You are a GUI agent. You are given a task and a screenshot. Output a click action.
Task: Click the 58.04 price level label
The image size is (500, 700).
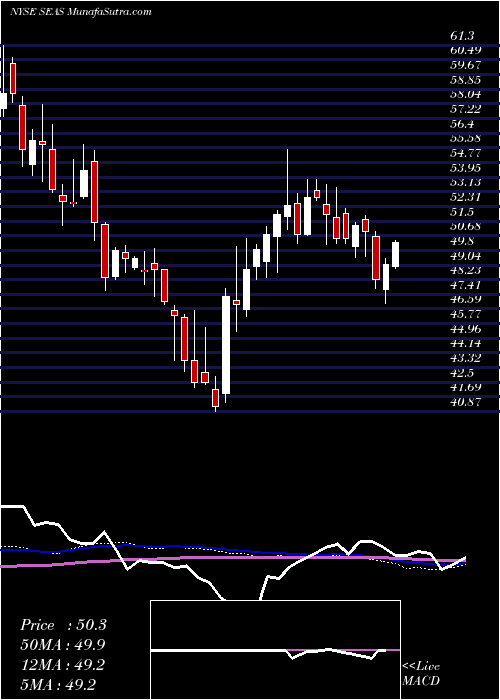[x=466, y=95]
